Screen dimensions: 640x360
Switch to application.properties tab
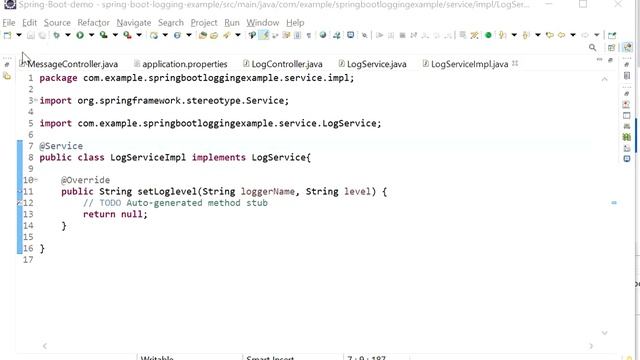pos(181,64)
